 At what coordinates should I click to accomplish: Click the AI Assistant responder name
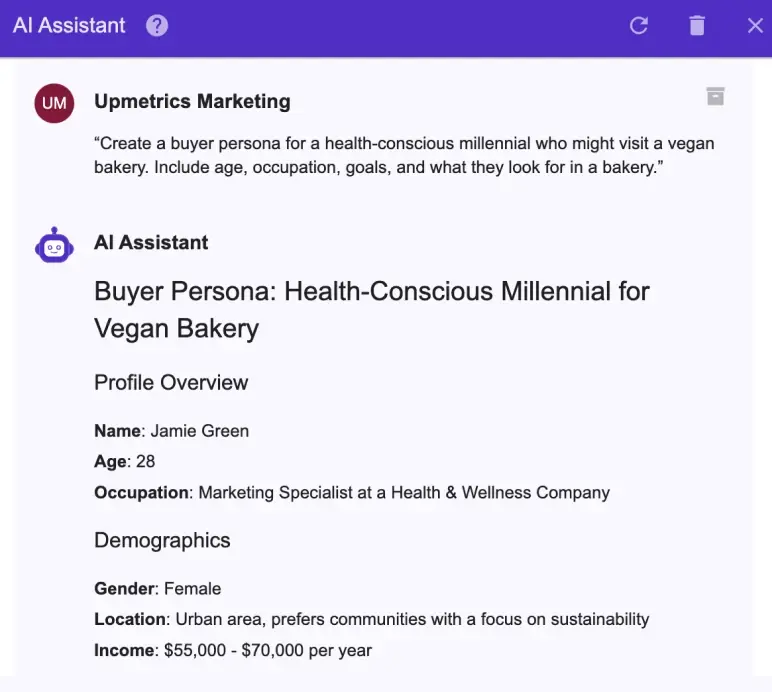pos(151,242)
